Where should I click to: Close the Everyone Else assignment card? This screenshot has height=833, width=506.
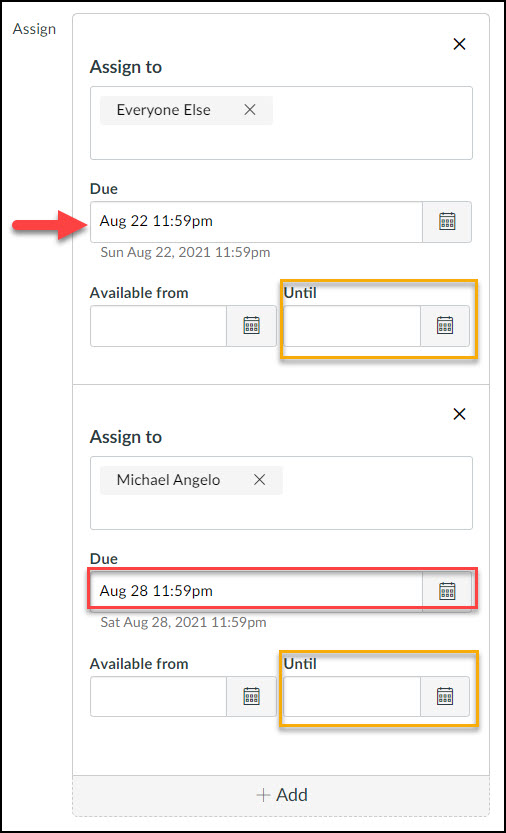pyautogui.click(x=459, y=44)
